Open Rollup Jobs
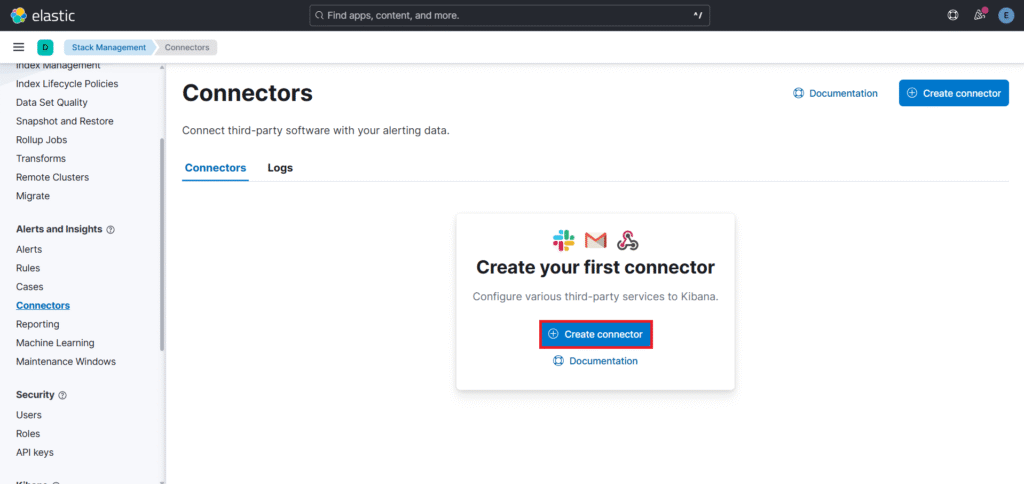This screenshot has width=1024, height=484. [x=41, y=140]
